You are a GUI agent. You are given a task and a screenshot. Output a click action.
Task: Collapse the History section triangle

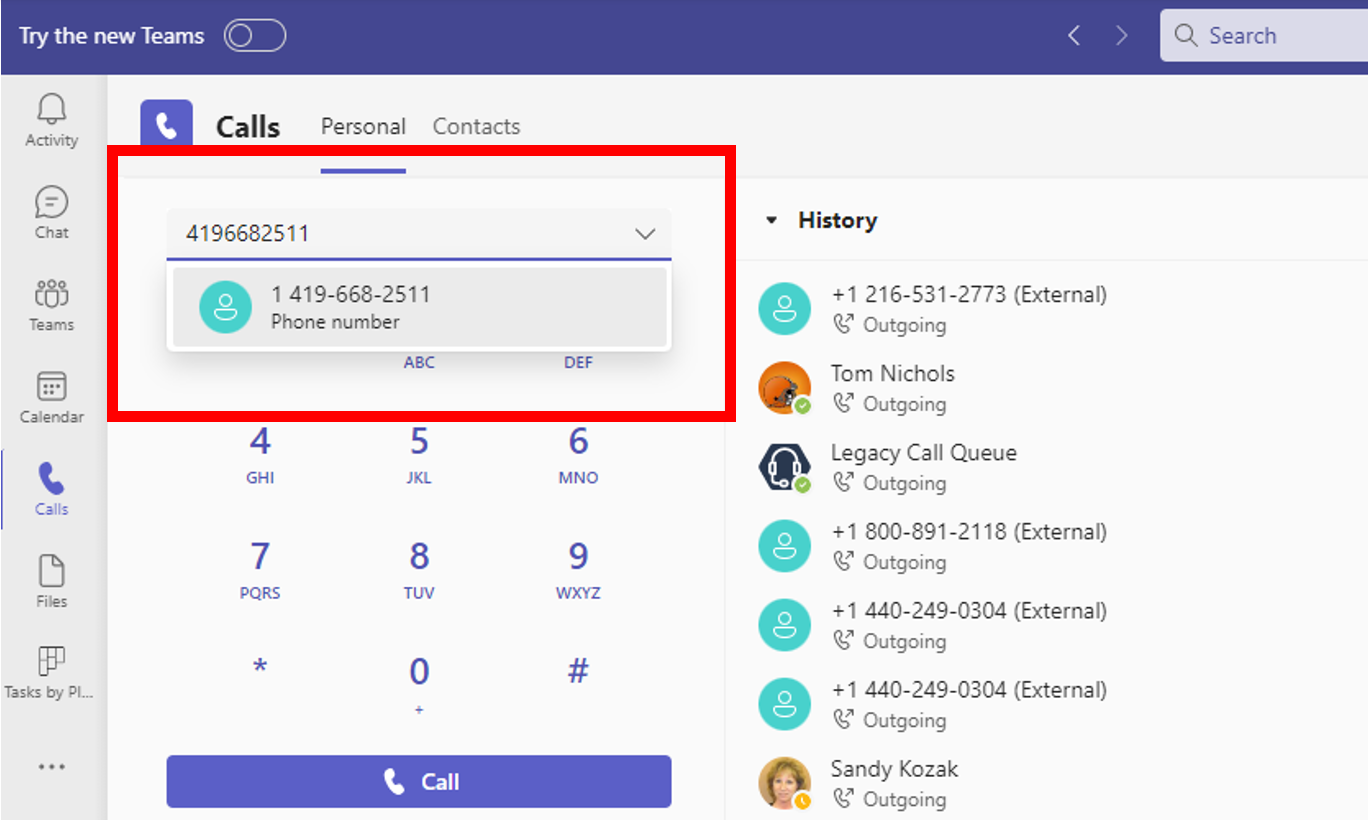point(771,220)
